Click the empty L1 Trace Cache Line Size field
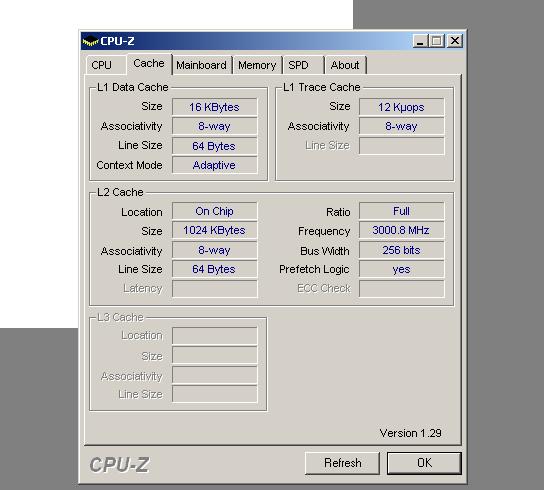 [x=401, y=146]
